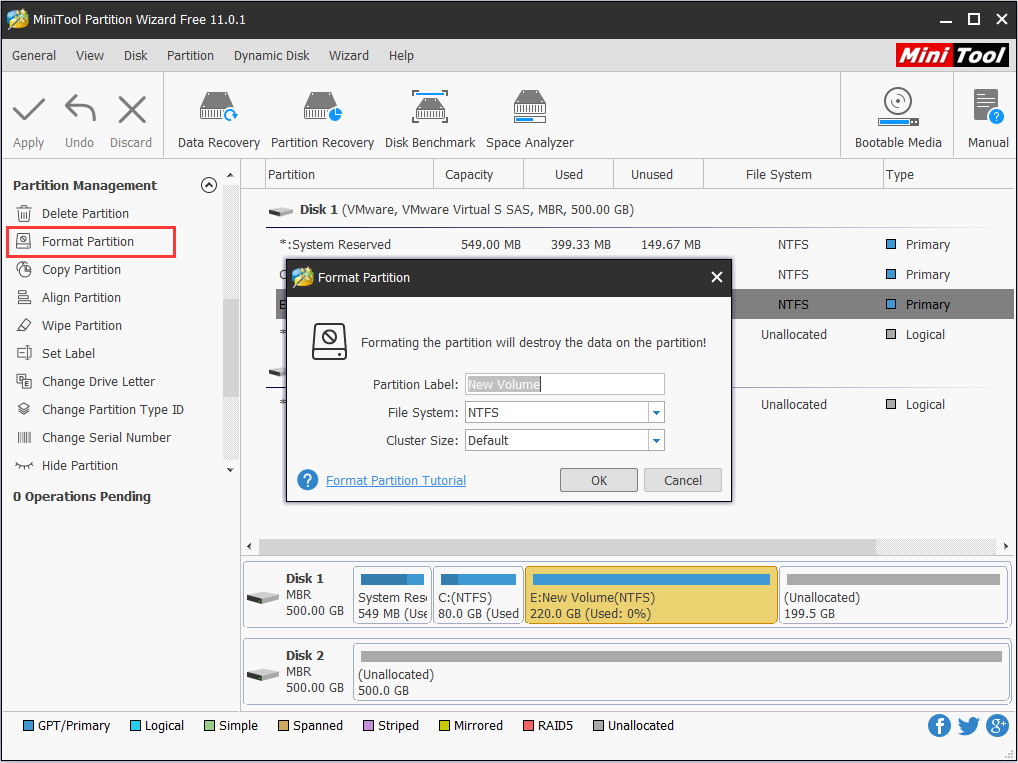1018x763 pixels.
Task: Click the Twitter share icon
Action: coord(968,725)
